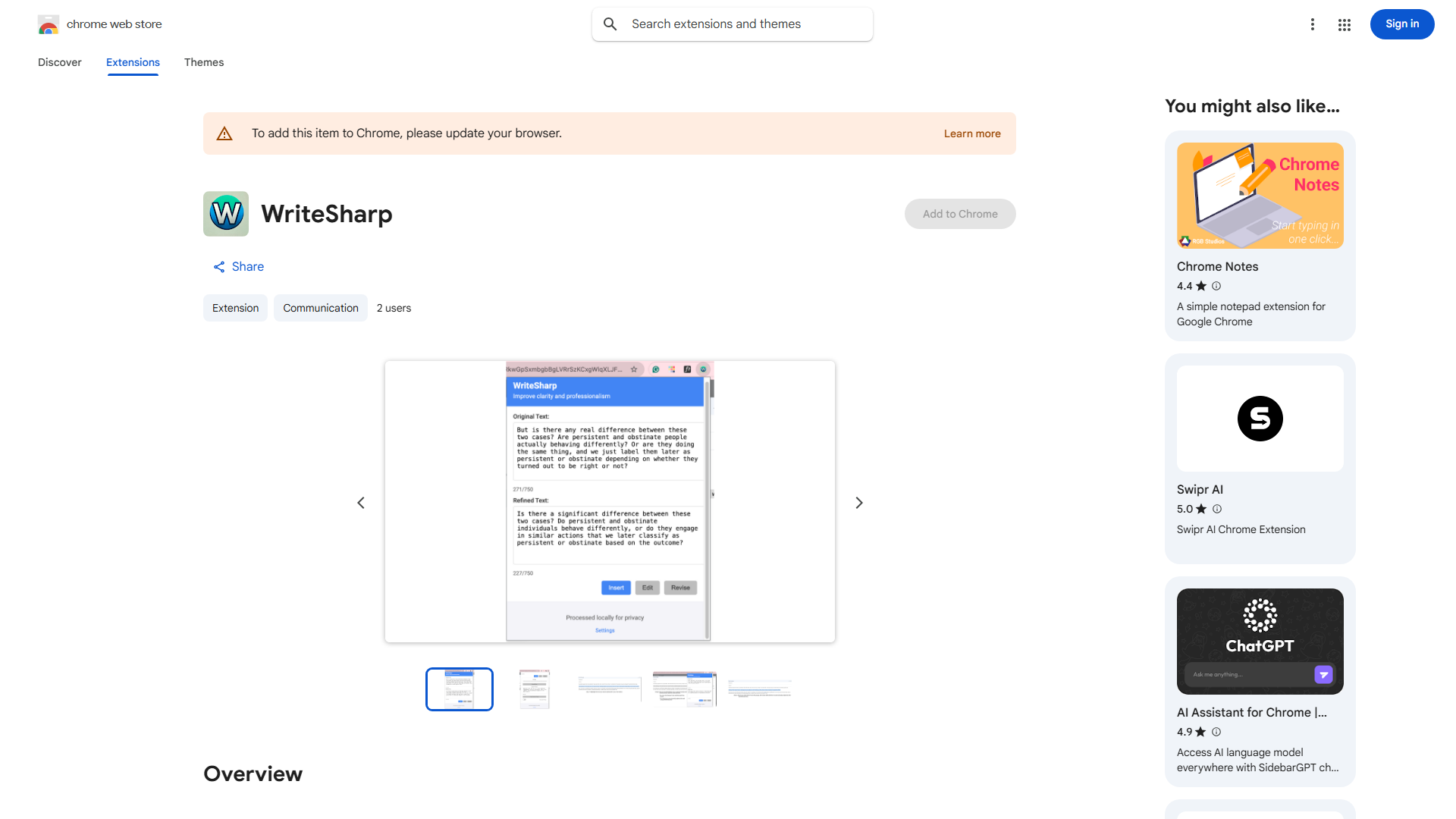Click the WriteSharp extension icon
This screenshot has width=1456, height=819.
click(225, 213)
